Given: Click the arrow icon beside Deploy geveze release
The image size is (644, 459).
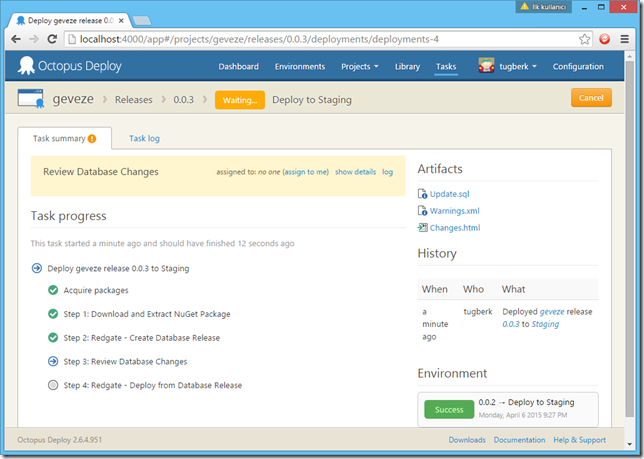Looking at the screenshot, I should coord(37,269).
